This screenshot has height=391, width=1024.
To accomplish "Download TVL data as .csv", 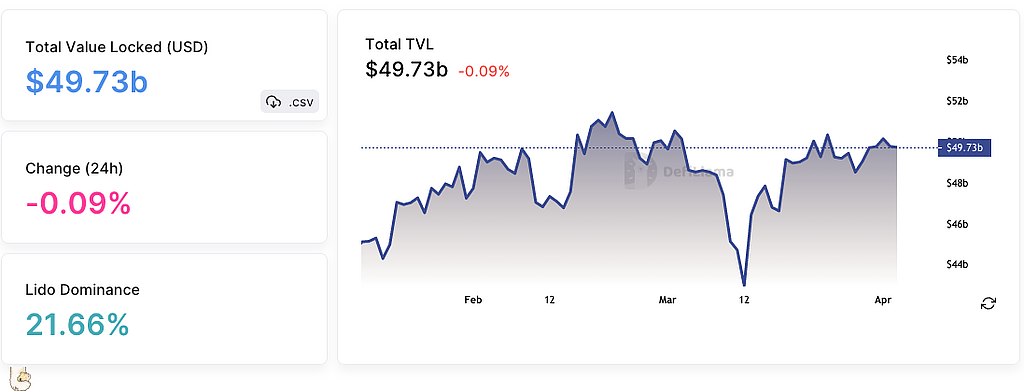I will click(290, 101).
